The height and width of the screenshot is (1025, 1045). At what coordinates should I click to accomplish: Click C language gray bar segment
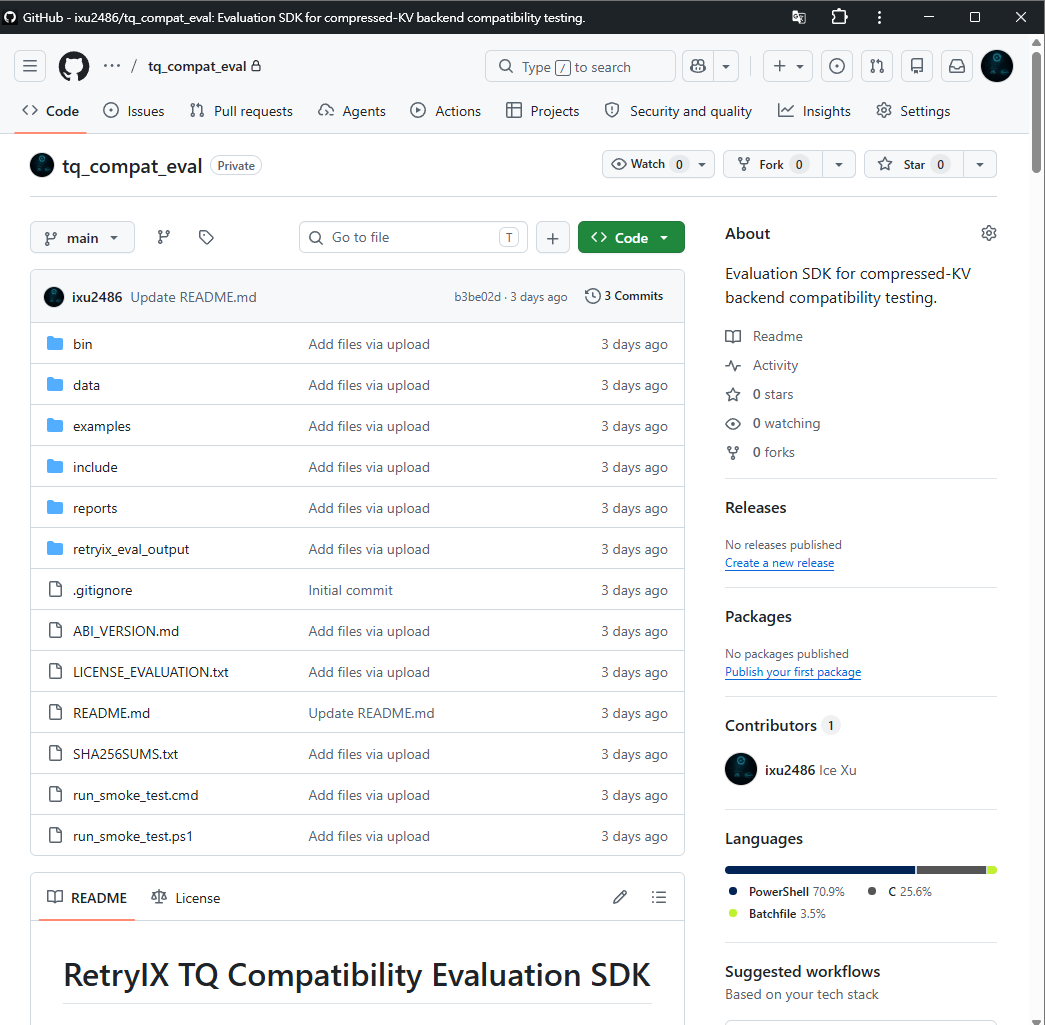tap(951, 870)
